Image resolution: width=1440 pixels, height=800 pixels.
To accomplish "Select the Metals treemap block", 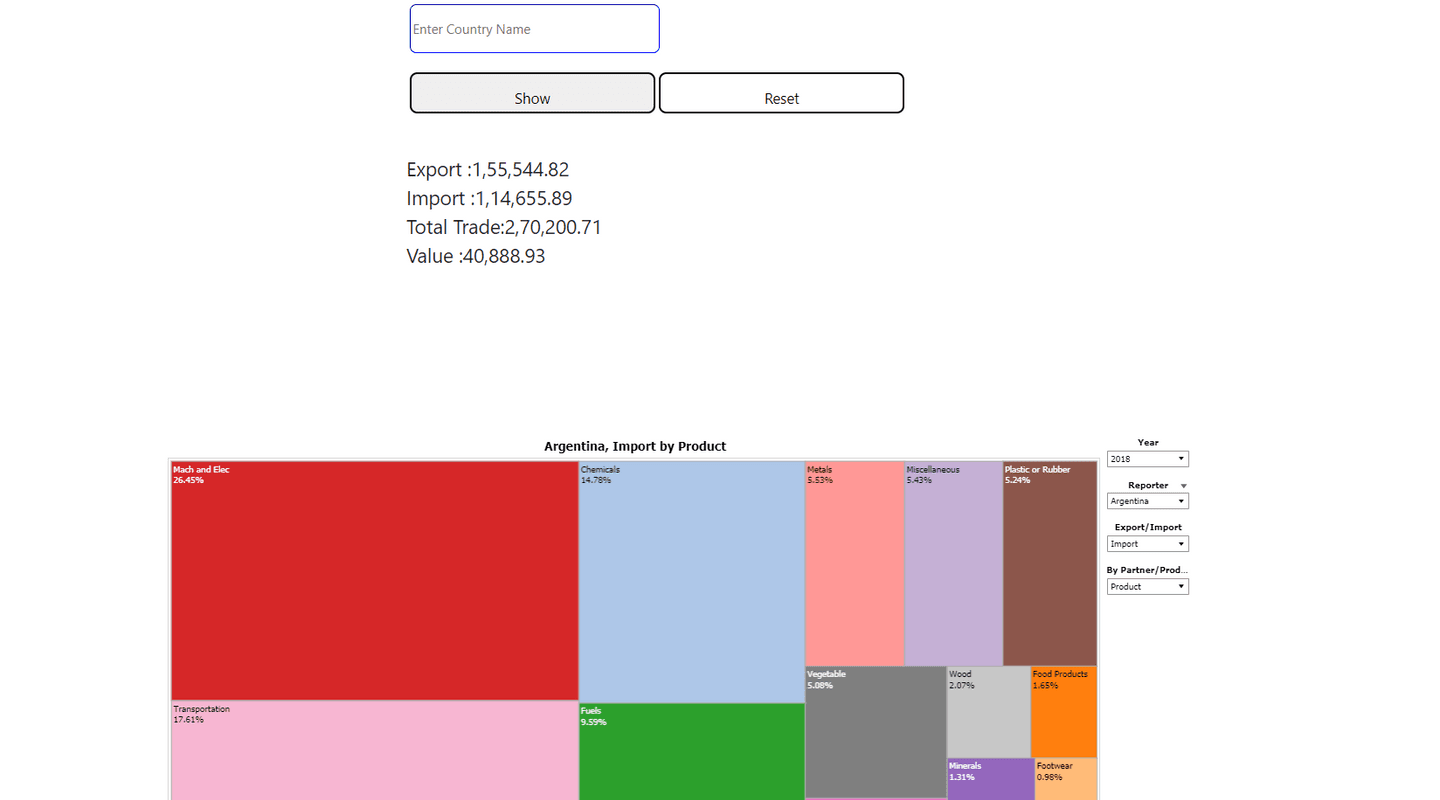I will point(855,563).
